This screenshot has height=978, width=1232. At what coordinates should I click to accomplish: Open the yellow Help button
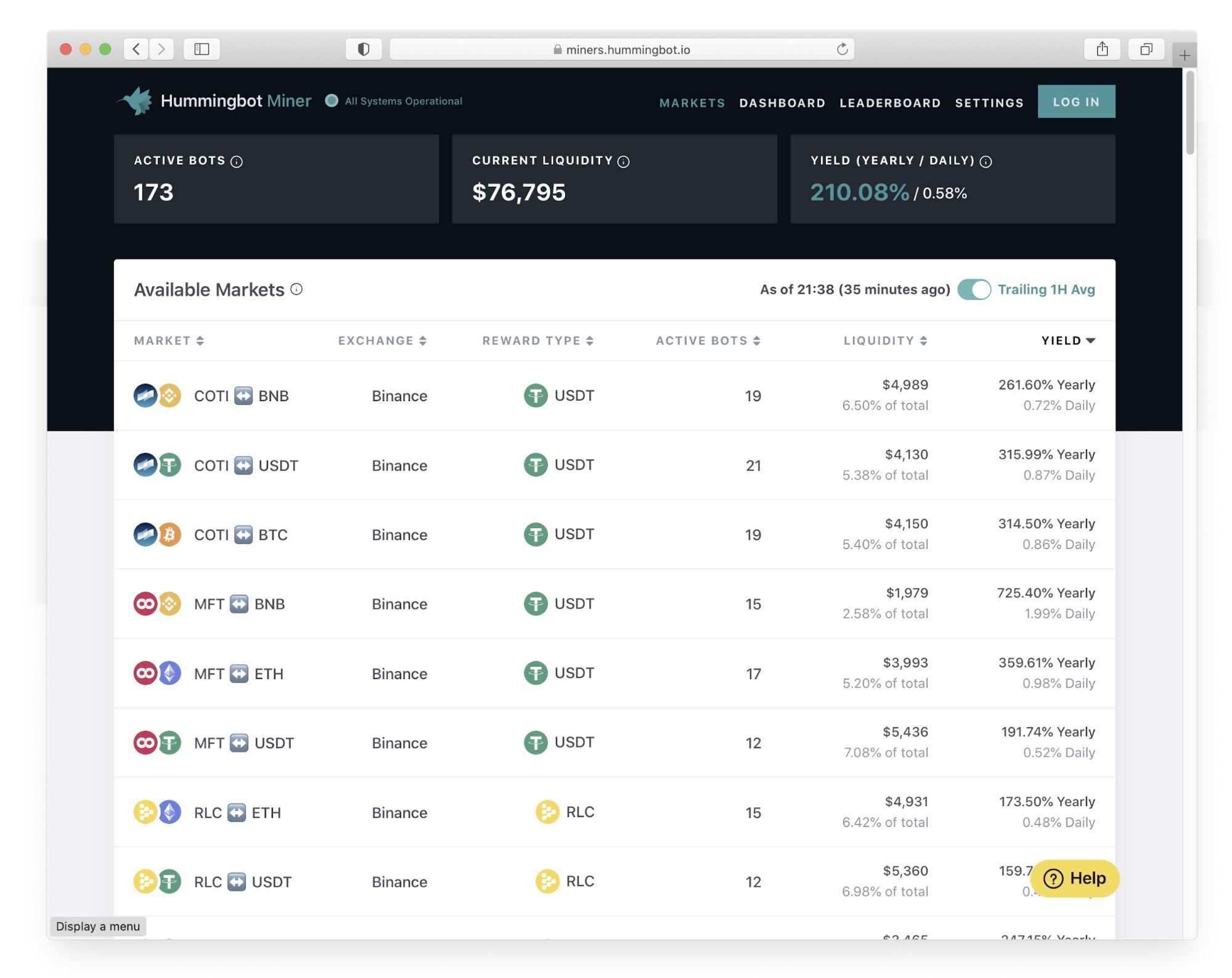click(1075, 878)
